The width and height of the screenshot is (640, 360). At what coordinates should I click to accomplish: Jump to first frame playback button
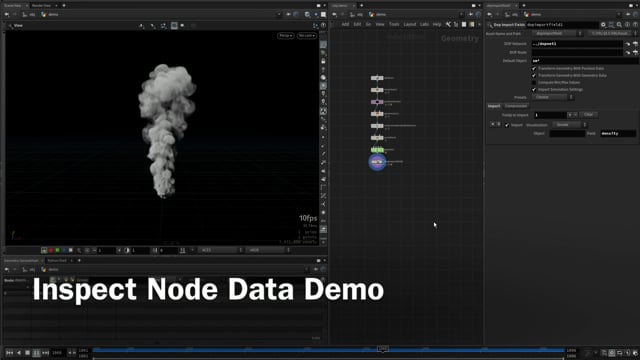(x=9, y=353)
